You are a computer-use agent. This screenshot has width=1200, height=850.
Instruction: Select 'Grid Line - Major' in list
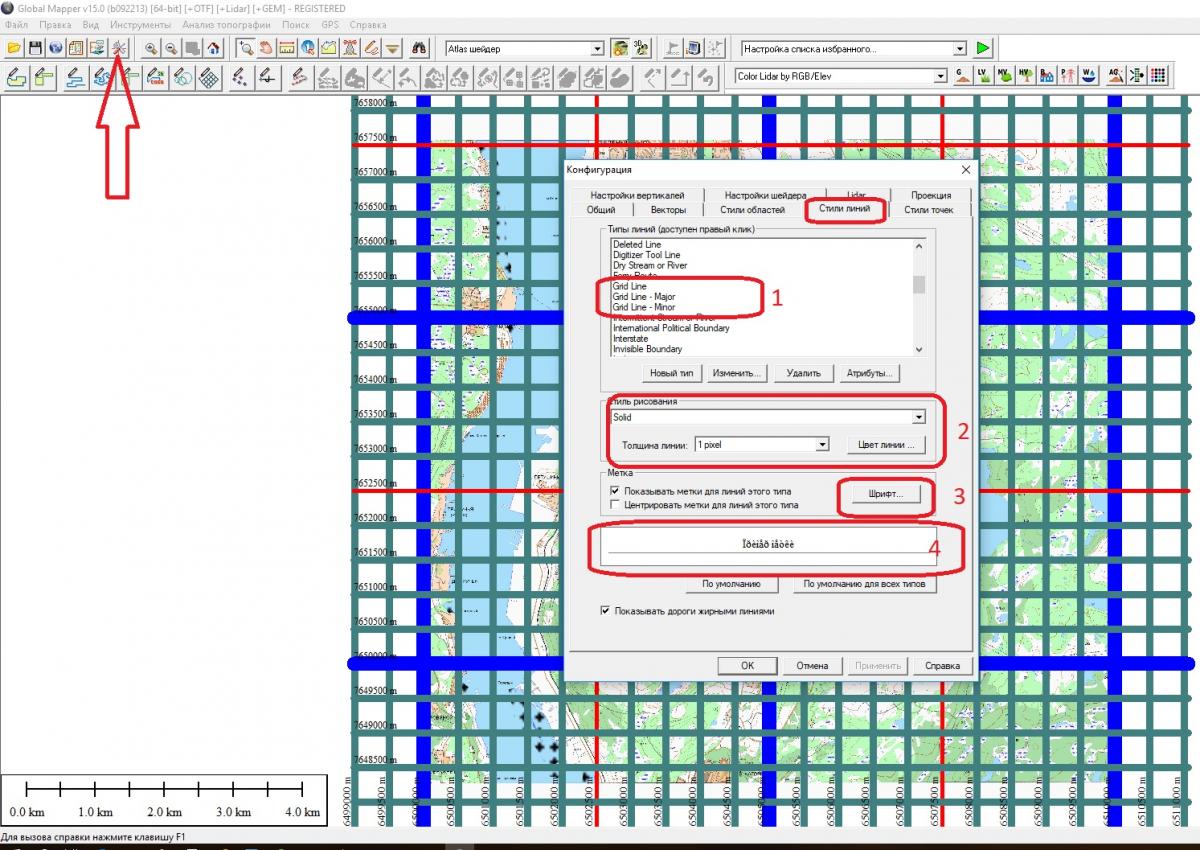(x=643, y=297)
